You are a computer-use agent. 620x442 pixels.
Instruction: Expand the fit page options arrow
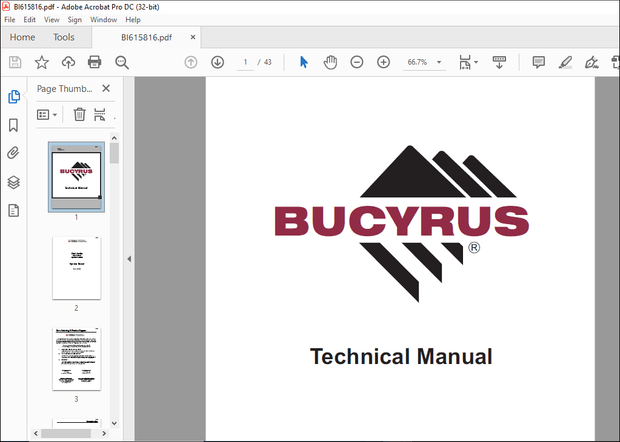pyautogui.click(x=476, y=62)
